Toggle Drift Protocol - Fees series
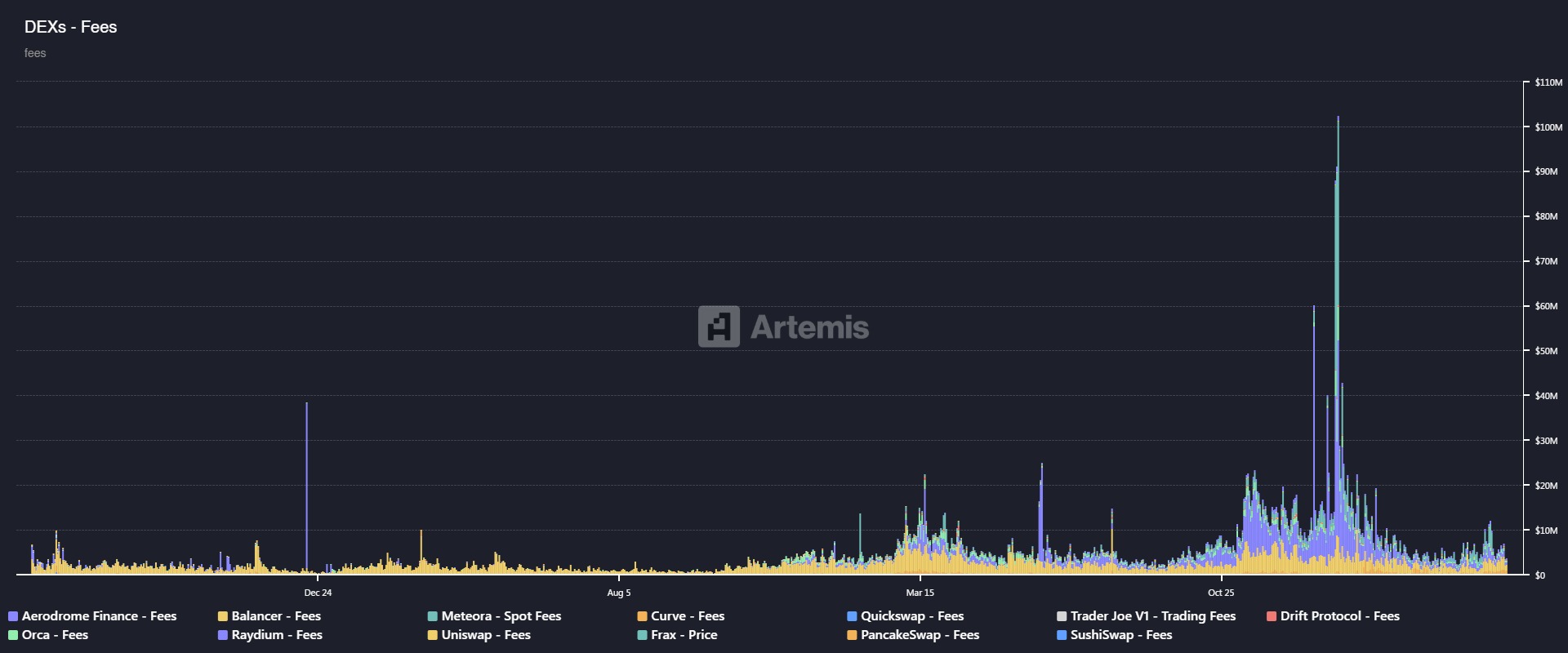 (1333, 616)
